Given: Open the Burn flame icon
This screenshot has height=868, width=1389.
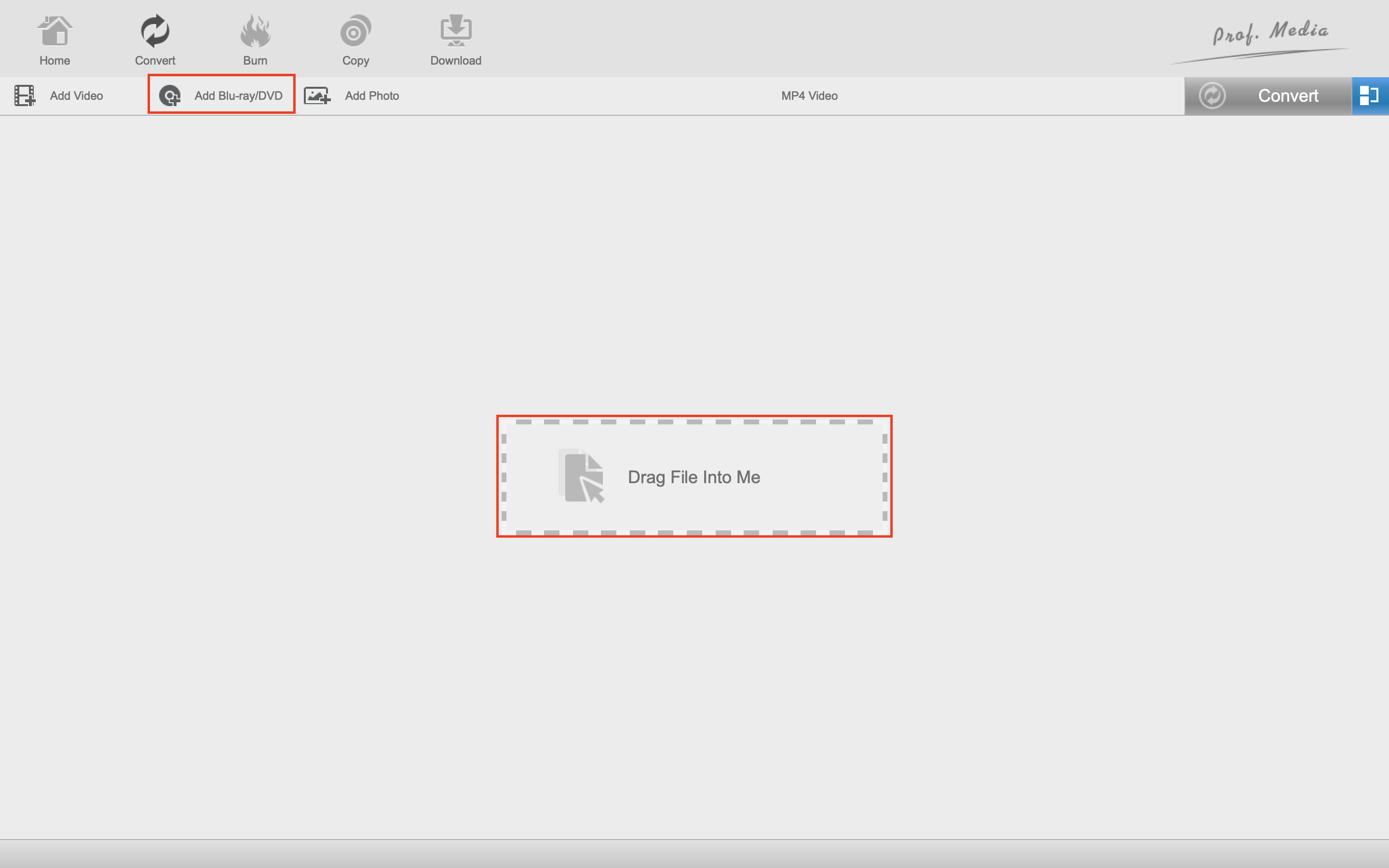Looking at the screenshot, I should [x=255, y=31].
